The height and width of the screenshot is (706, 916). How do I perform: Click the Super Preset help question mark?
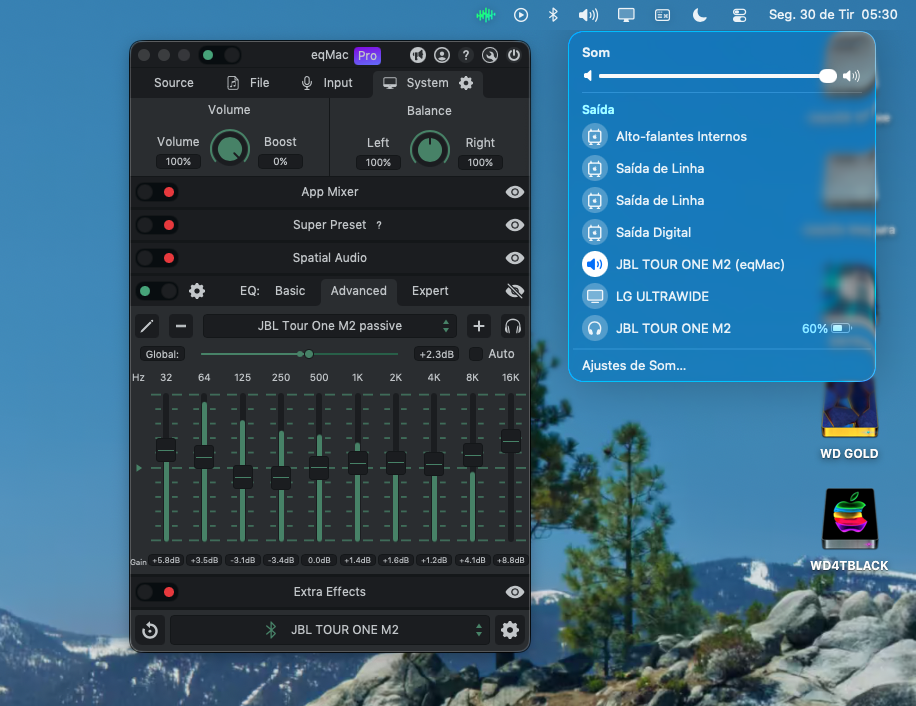(x=379, y=225)
